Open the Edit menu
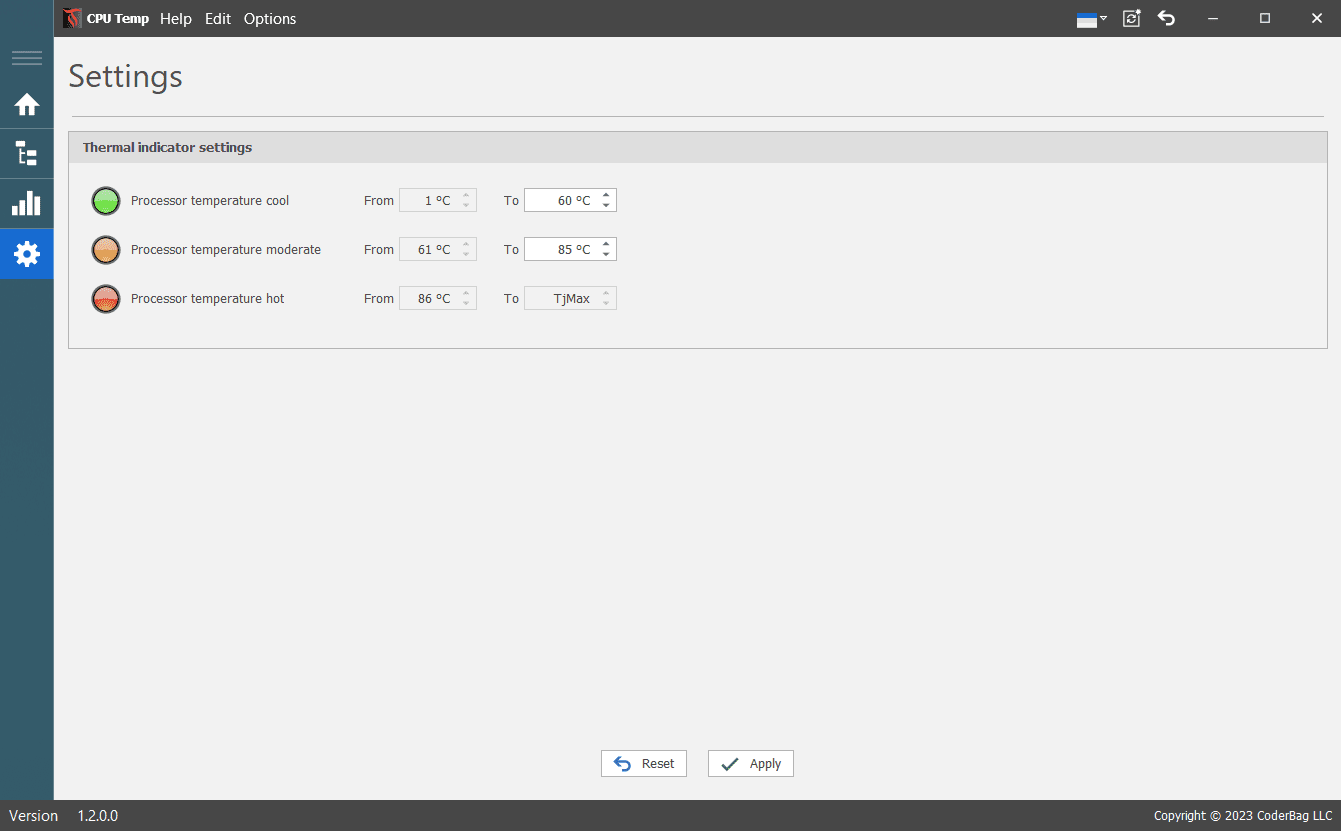The image size is (1341, 831). point(218,19)
